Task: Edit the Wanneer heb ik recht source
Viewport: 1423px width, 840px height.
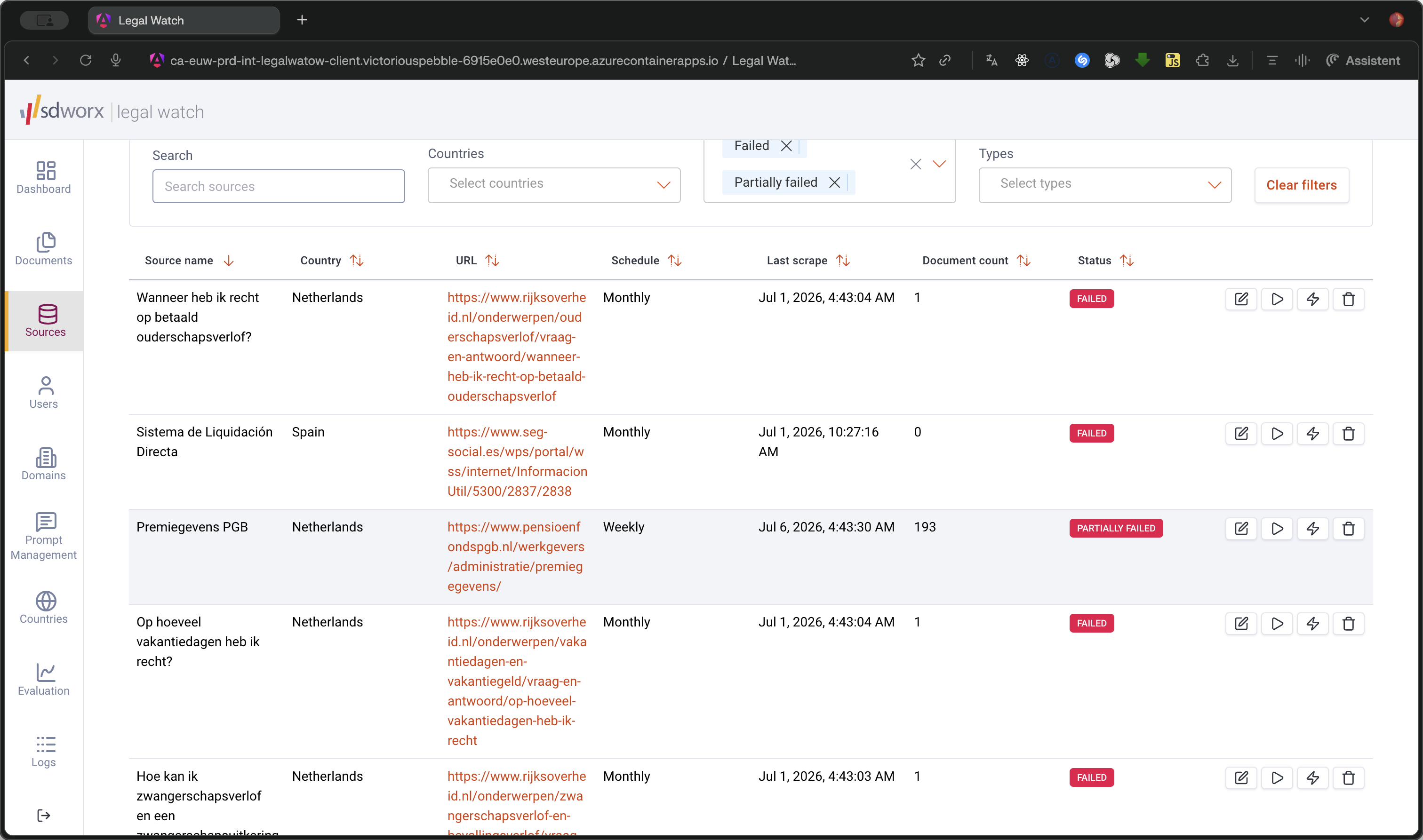Action: tap(1241, 299)
